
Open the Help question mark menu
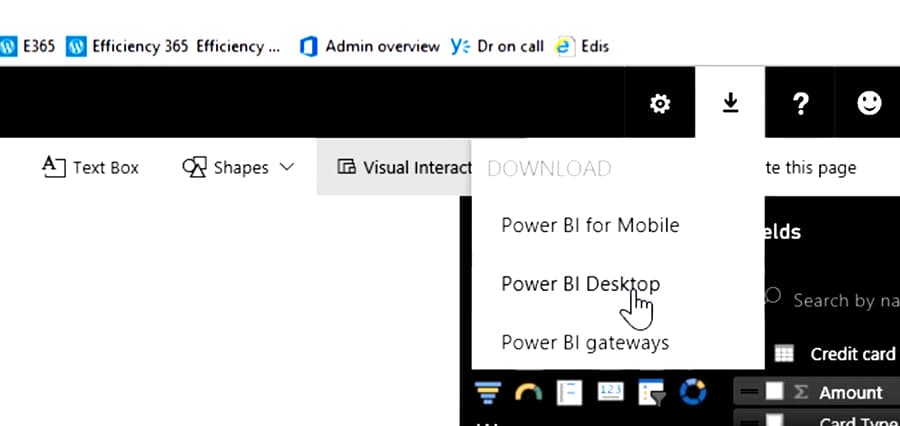click(800, 104)
